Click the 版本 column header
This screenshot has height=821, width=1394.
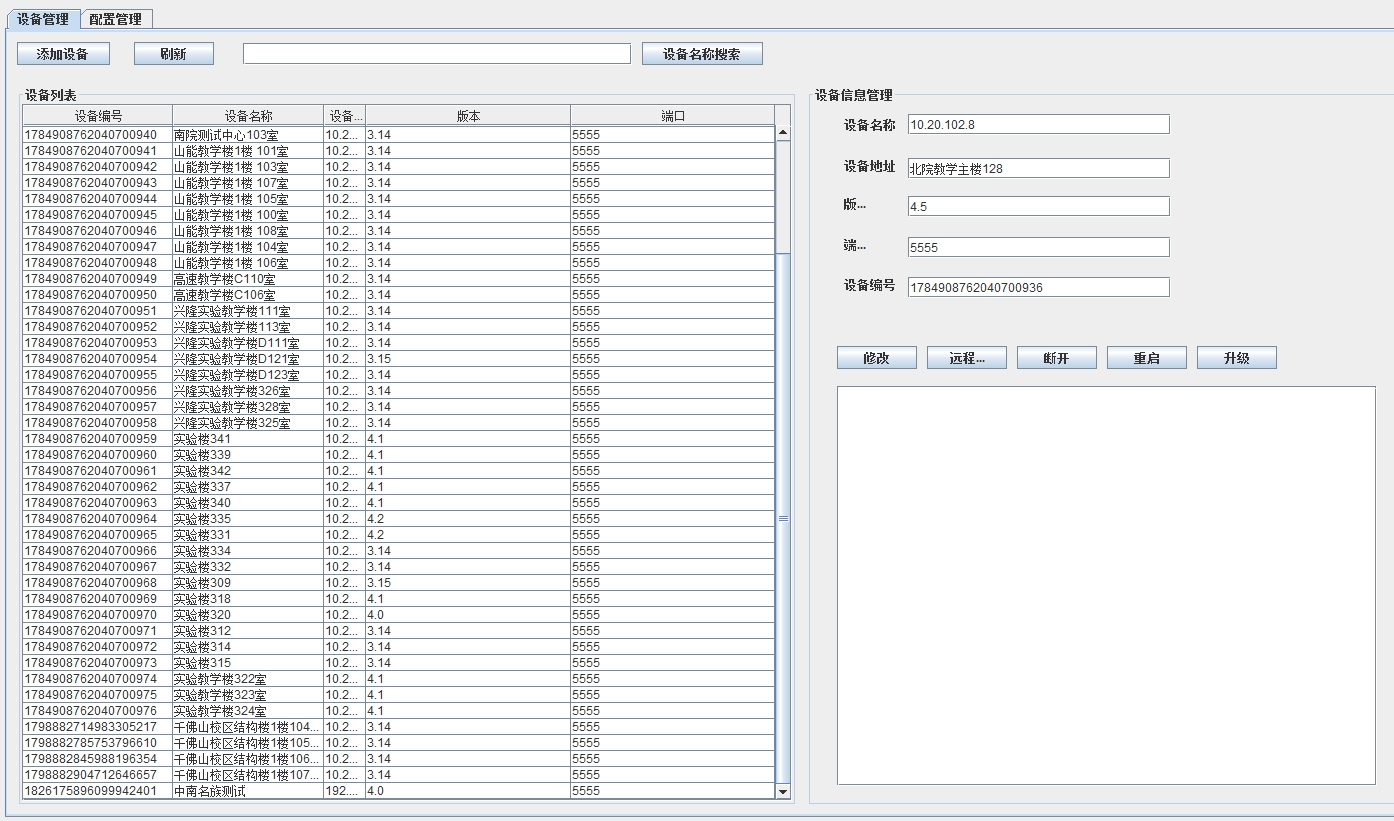pos(468,116)
